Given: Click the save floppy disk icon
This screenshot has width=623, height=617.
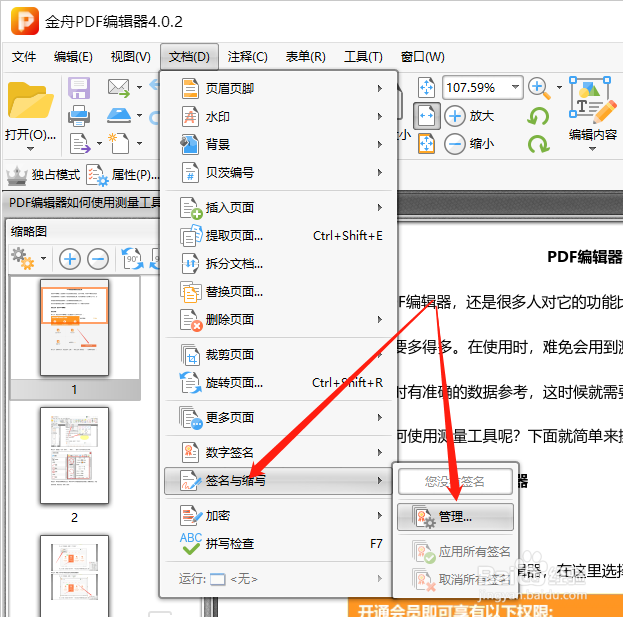Looking at the screenshot, I should click(79, 87).
